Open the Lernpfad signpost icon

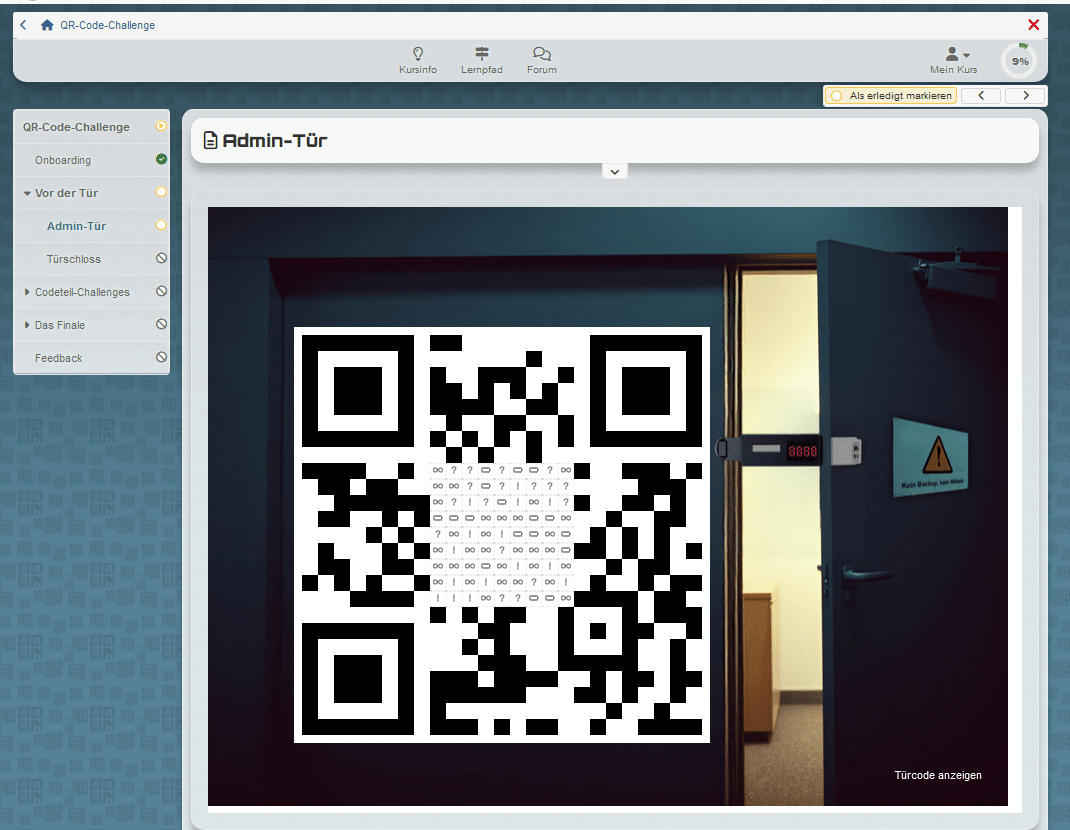482,53
